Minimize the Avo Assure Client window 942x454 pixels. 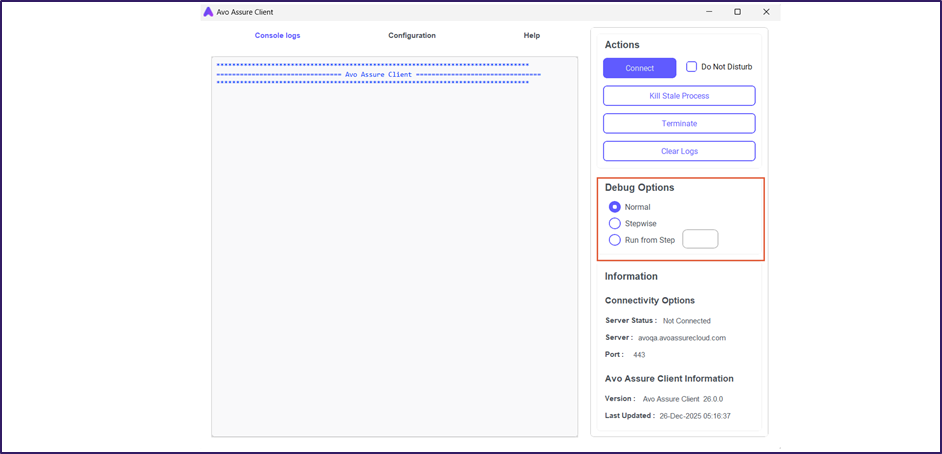click(x=709, y=12)
